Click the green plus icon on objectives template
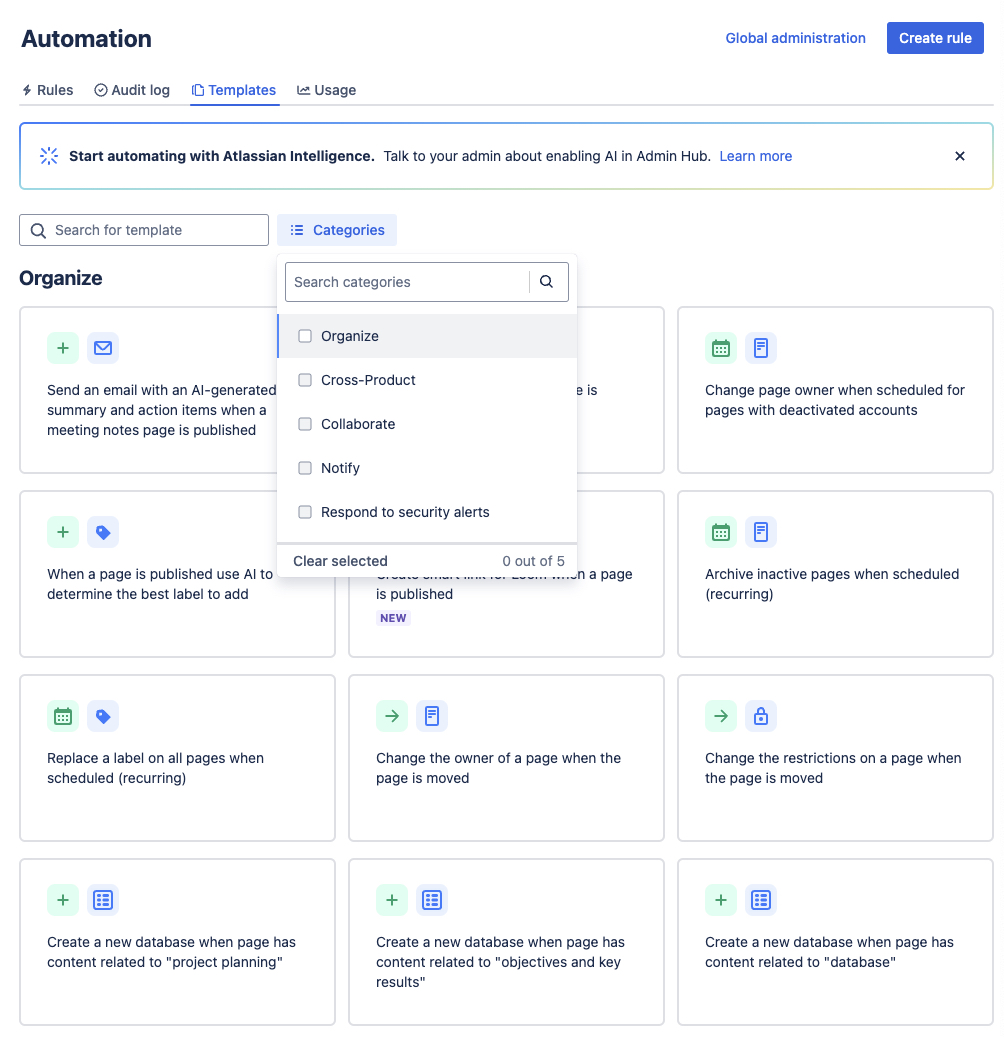This screenshot has width=1004, height=1037. click(392, 900)
